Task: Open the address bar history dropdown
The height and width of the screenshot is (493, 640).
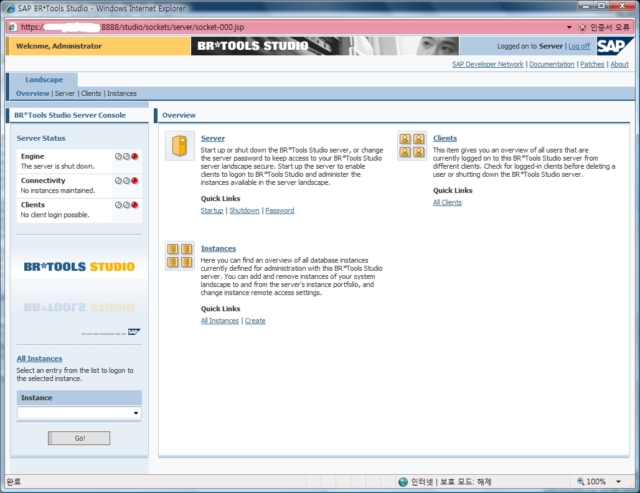Action: pos(569,27)
